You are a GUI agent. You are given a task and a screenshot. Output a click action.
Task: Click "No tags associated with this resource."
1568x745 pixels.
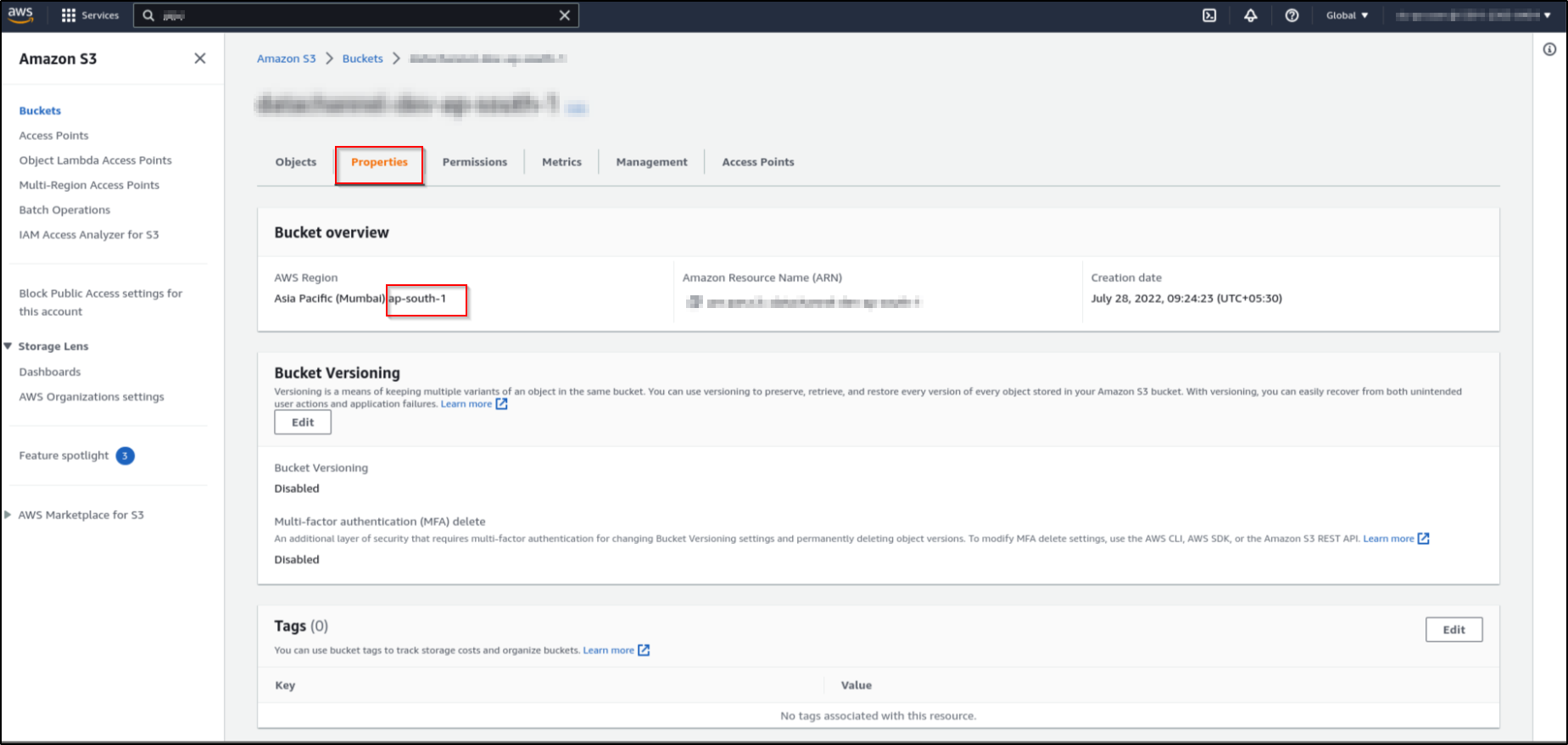[x=879, y=716]
